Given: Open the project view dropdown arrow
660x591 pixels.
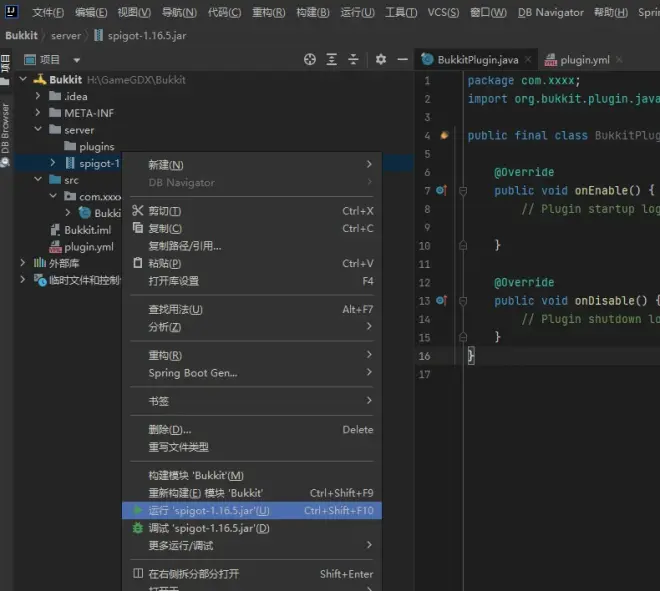Looking at the screenshot, I should (77, 60).
